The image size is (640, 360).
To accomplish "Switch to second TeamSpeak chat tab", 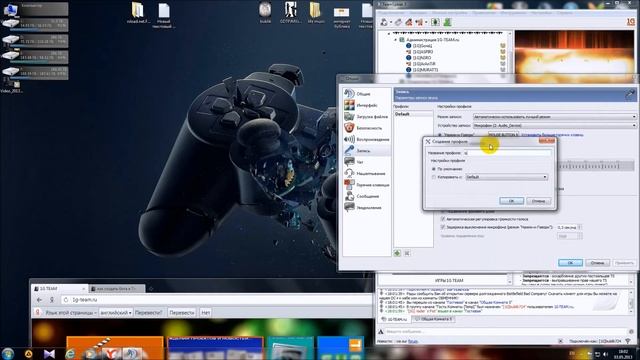I will (433, 319).
